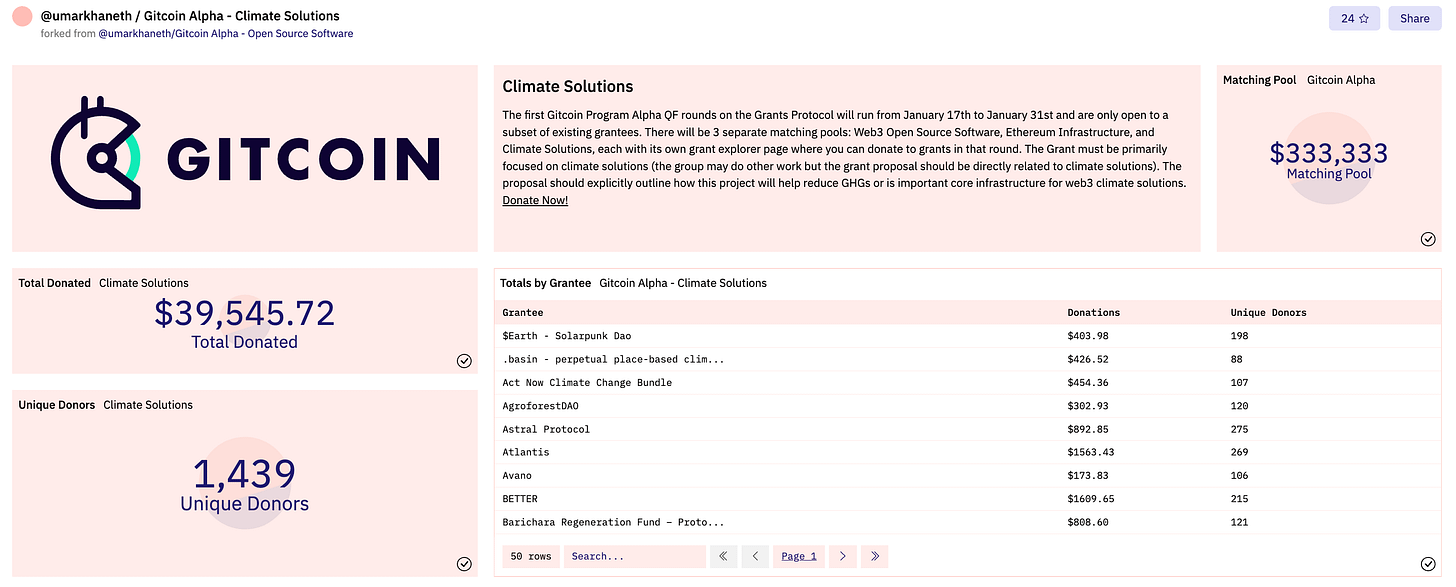This screenshot has width=1456, height=587.
Task: Click the checkmark icon in Total Donated panel
Action: (x=464, y=361)
